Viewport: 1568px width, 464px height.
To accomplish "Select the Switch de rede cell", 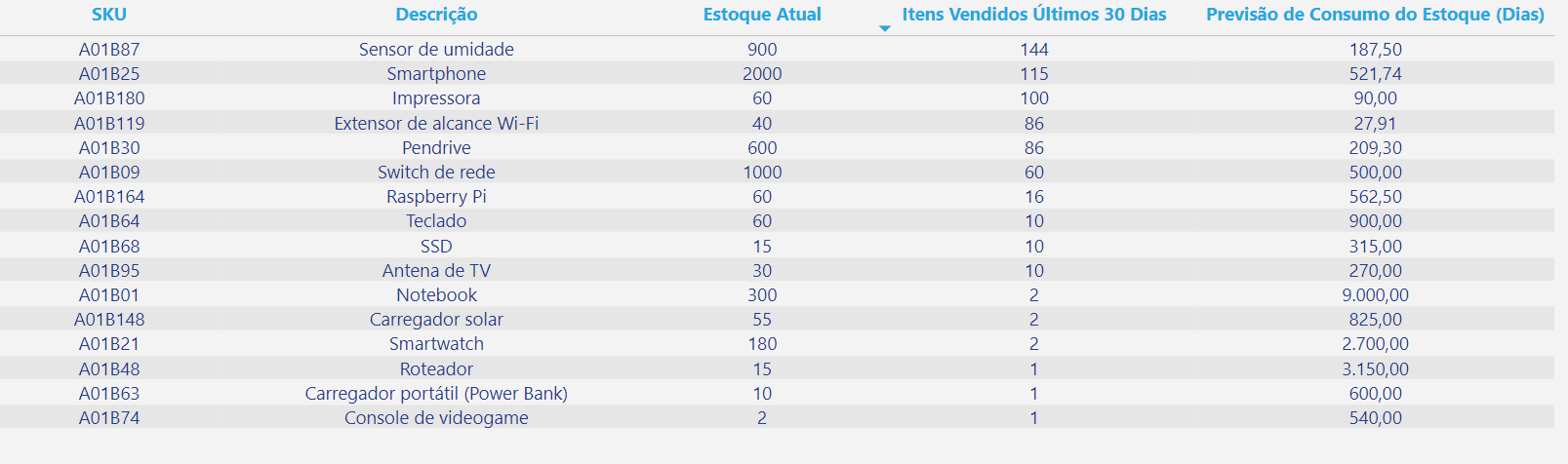I will pyautogui.click(x=436, y=173).
